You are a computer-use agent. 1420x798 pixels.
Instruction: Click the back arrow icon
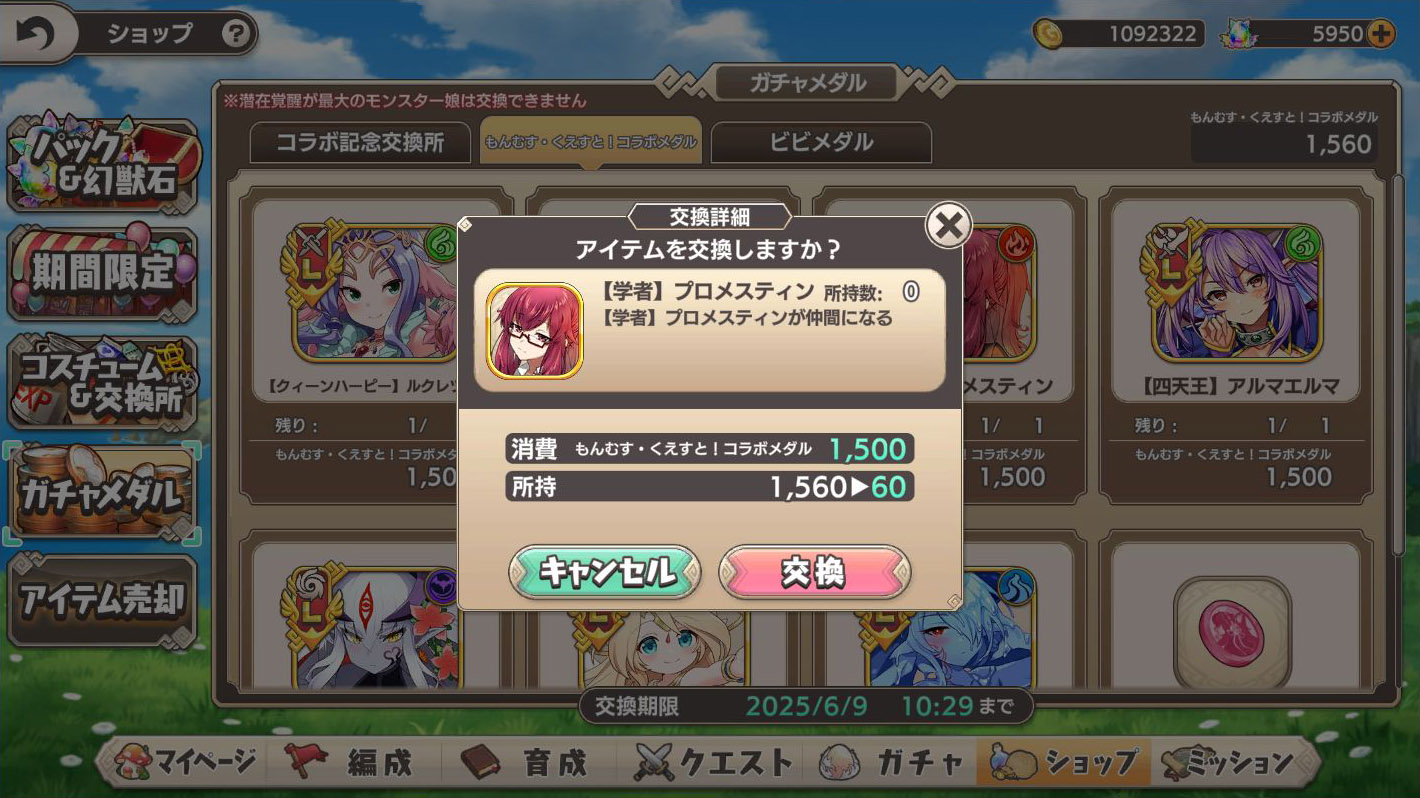(x=34, y=33)
